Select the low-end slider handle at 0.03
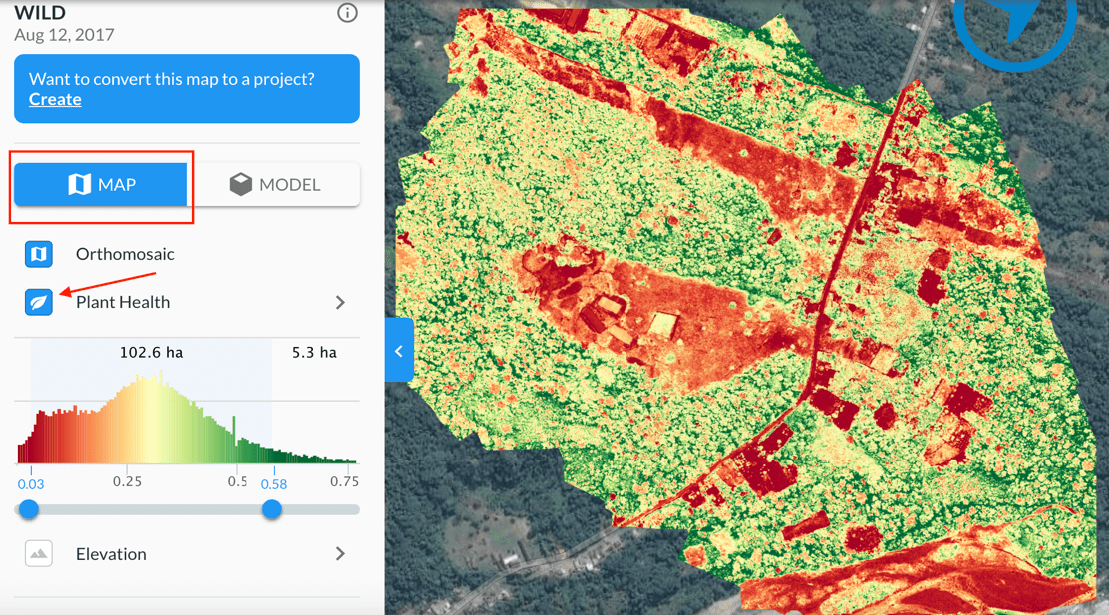1109x615 pixels. click(x=29, y=509)
